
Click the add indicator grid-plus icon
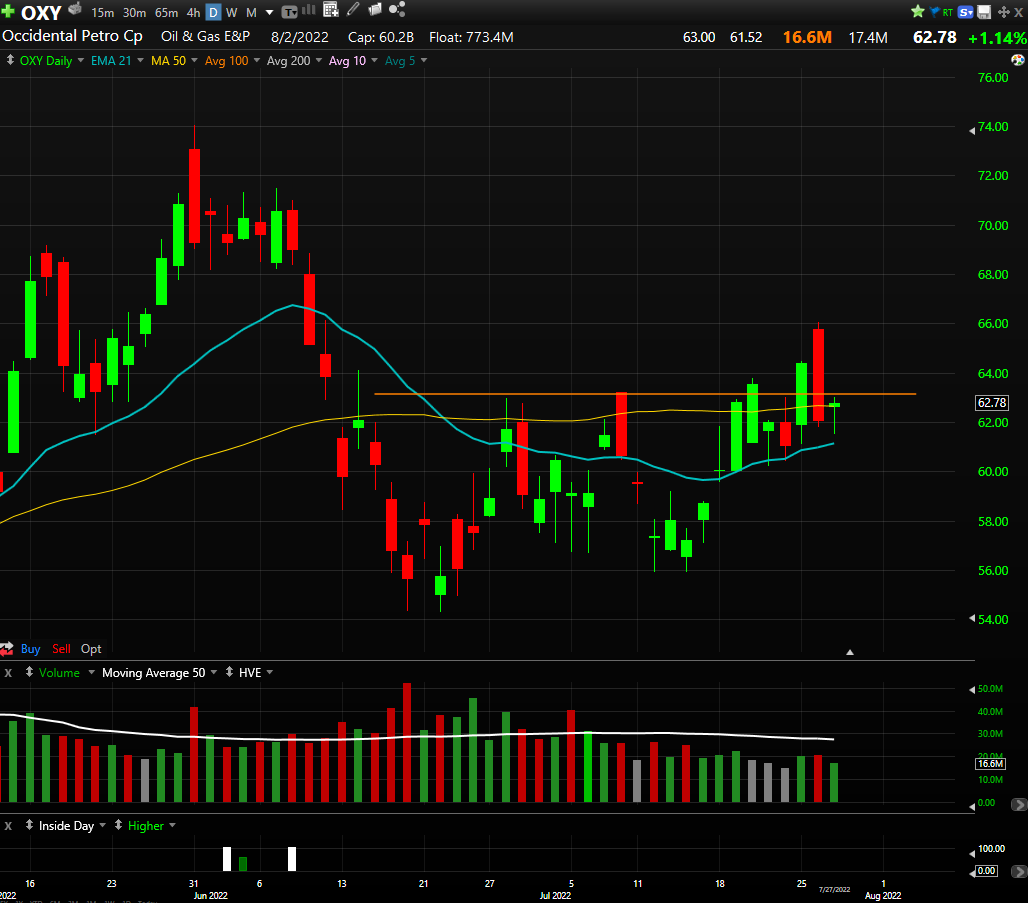(x=331, y=9)
